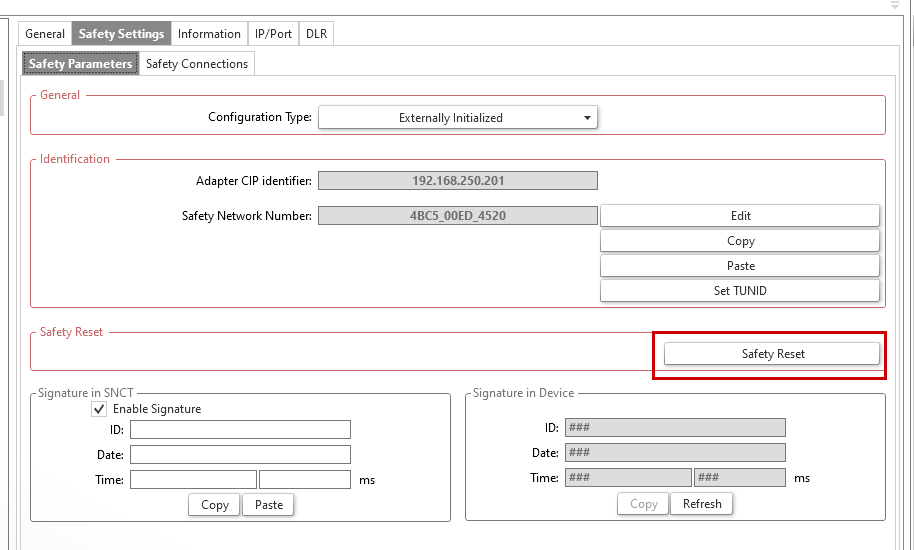
Task: Expand the Configuration Type dropdown
Action: tap(457, 118)
